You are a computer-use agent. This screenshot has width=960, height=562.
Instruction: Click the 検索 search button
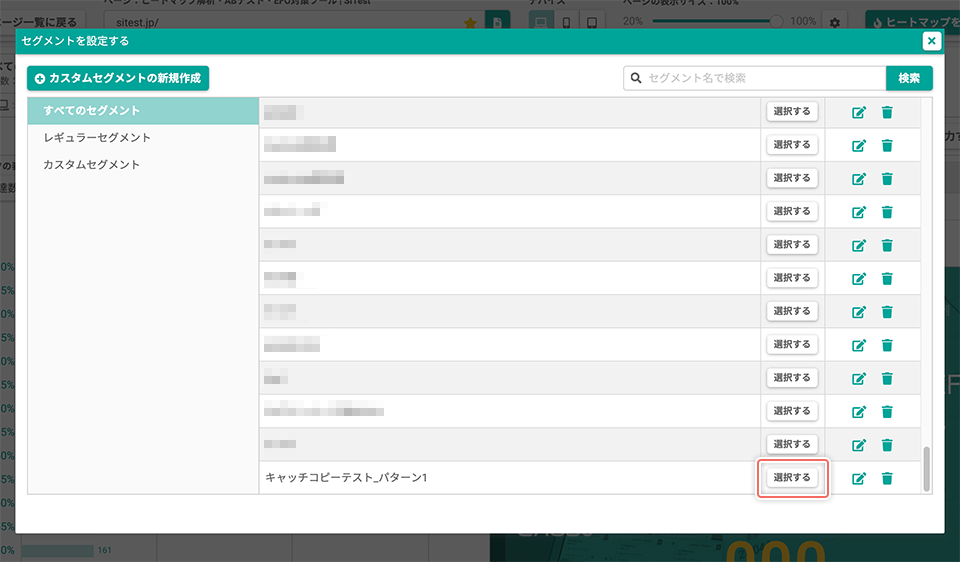click(x=909, y=78)
